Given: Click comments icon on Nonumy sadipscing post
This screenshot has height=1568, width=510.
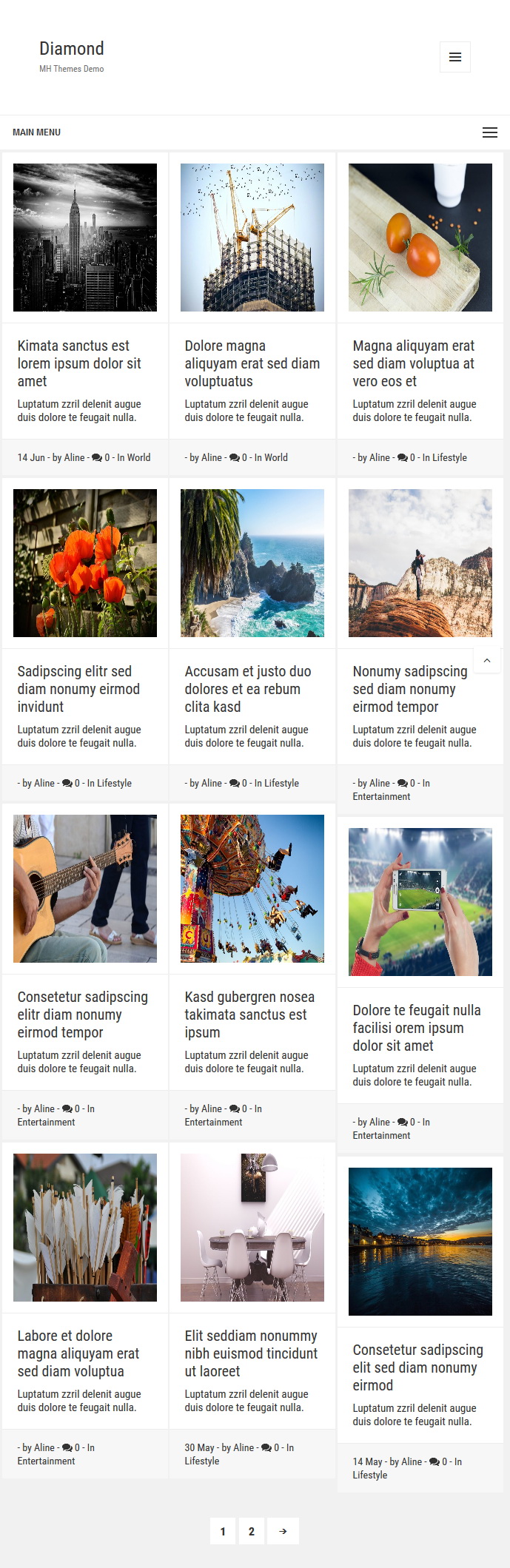Looking at the screenshot, I should [403, 783].
